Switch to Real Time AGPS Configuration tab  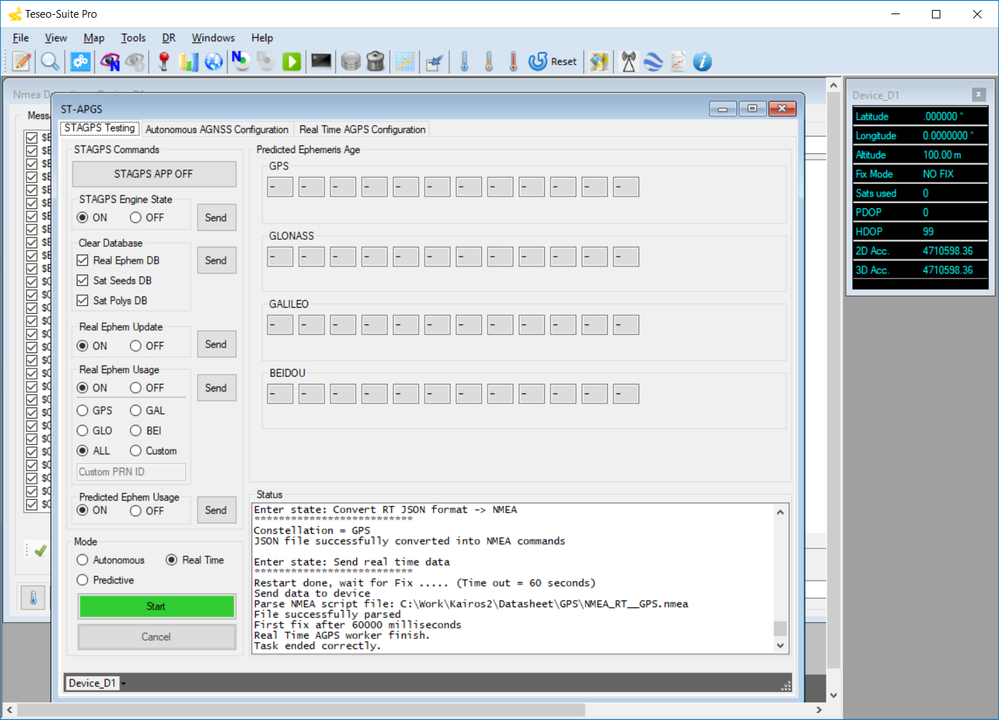(362, 129)
